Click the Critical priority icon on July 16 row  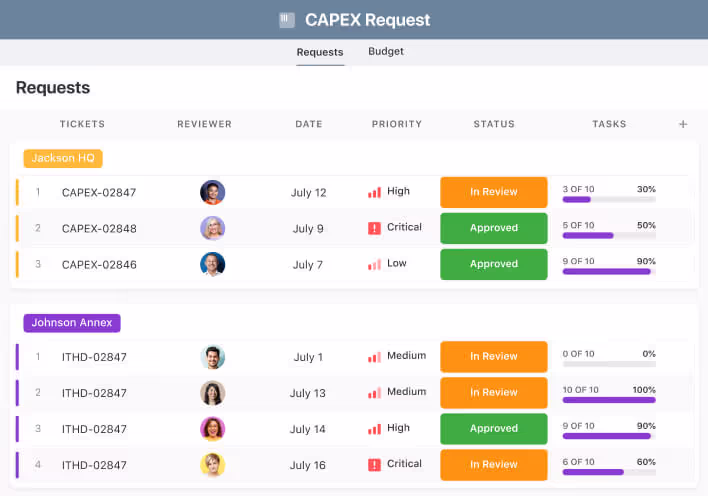[374, 464]
